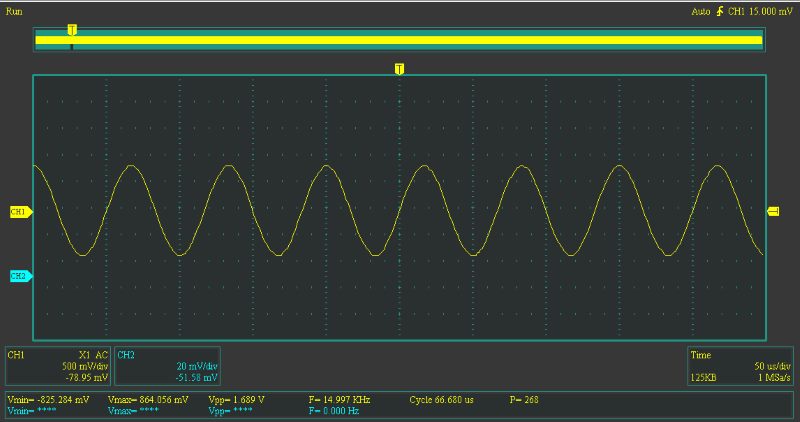This screenshot has height=422, width=800.
Task: Open the CH2 settings panel
Action: point(167,366)
